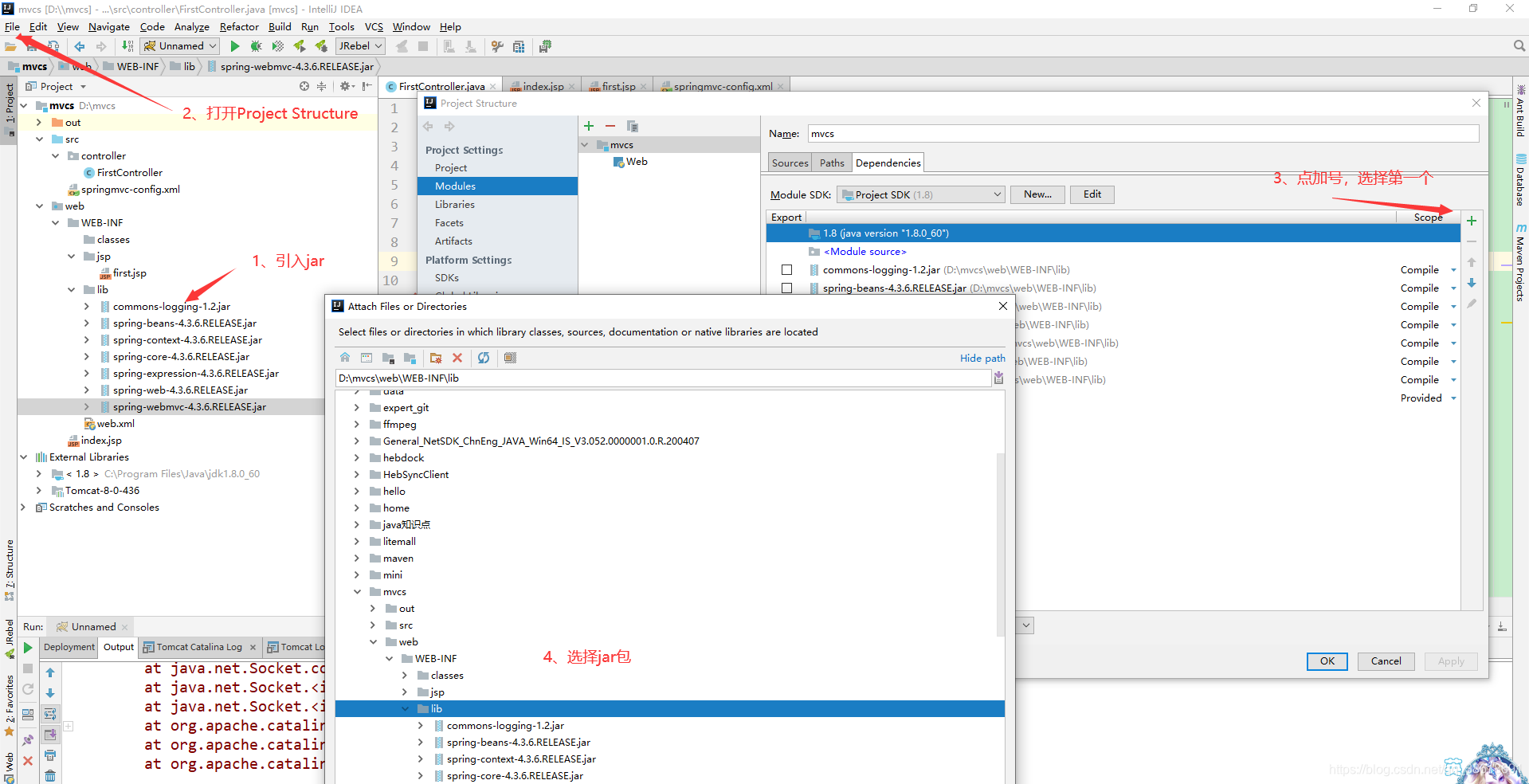Screen dimensions: 1529x784
Task: Run with coverage icon in main toolbar
Action: click(277, 46)
